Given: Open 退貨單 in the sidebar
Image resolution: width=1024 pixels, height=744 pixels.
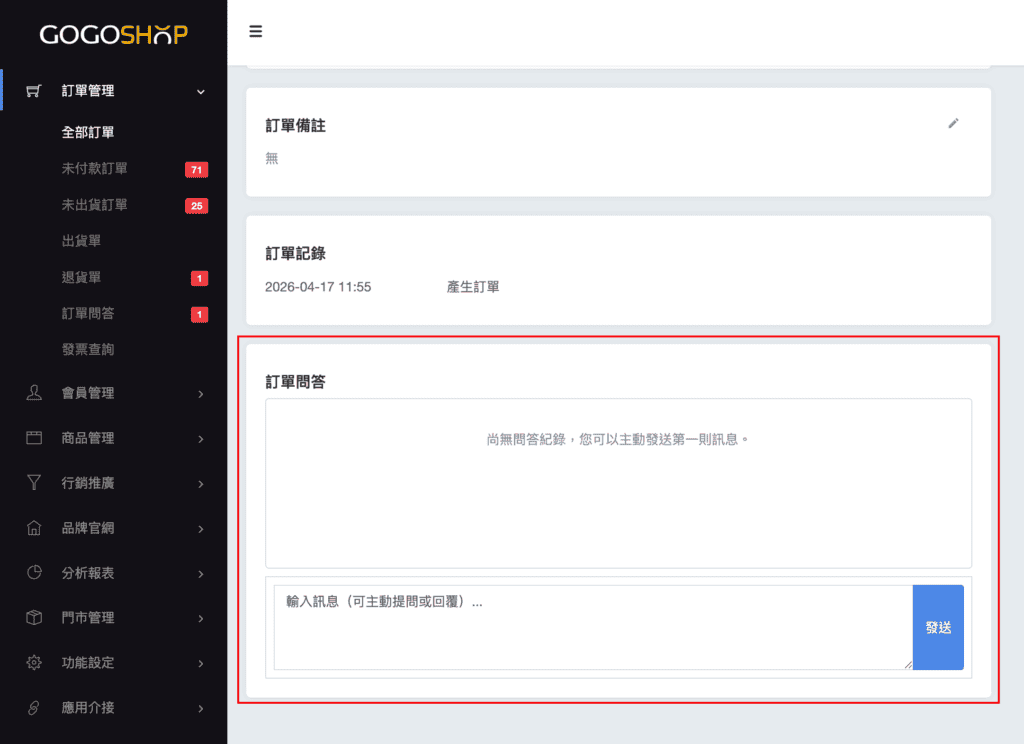Looking at the screenshot, I should tap(81, 277).
